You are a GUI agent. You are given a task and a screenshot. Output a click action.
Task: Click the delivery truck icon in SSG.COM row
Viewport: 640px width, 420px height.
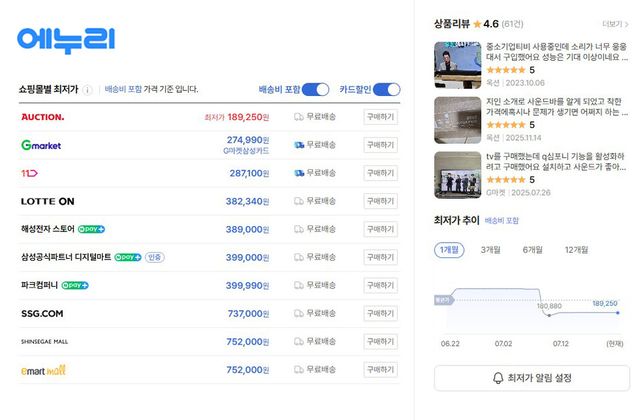coord(299,313)
